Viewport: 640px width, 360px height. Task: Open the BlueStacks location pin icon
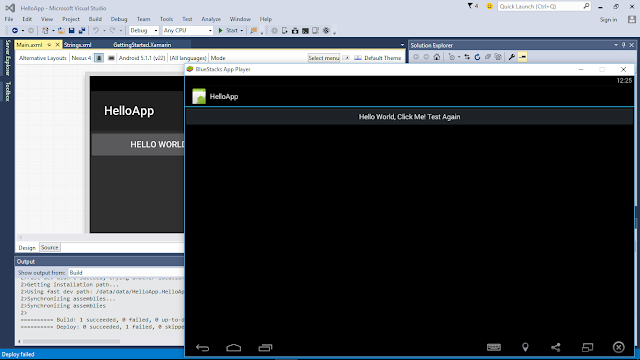[525, 347]
